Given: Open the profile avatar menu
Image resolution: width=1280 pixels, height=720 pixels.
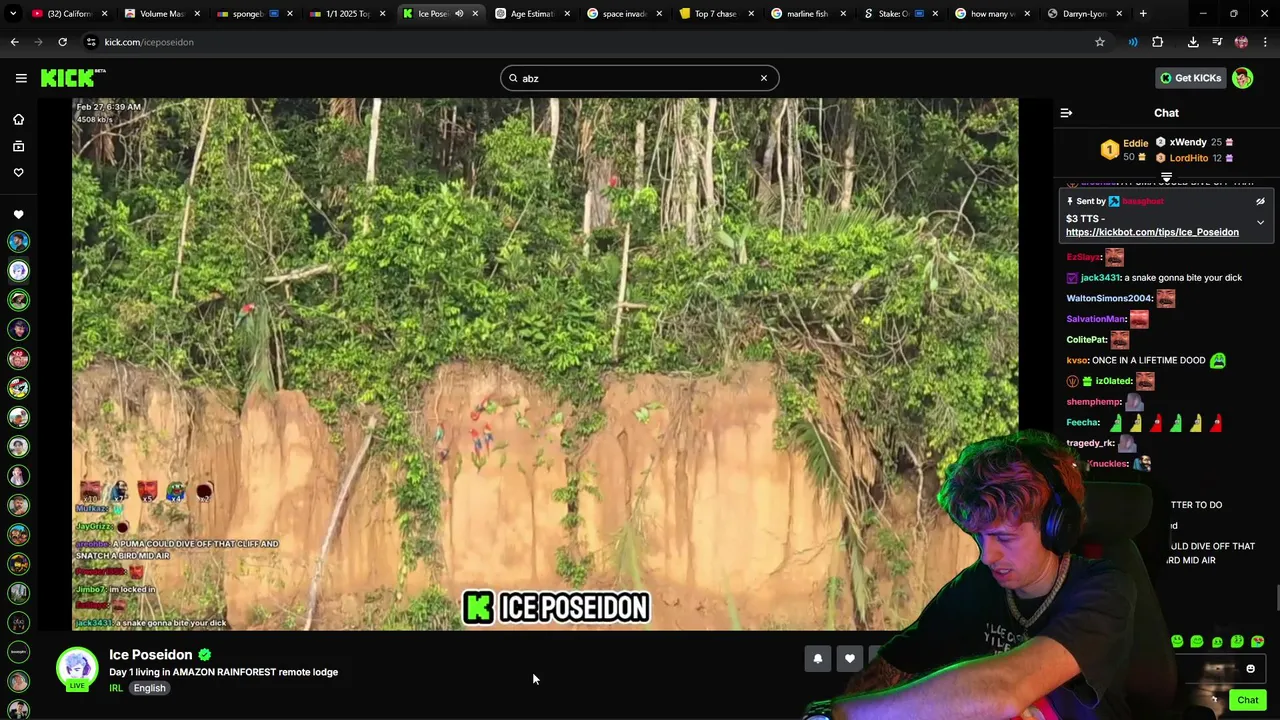Looking at the screenshot, I should (1243, 78).
